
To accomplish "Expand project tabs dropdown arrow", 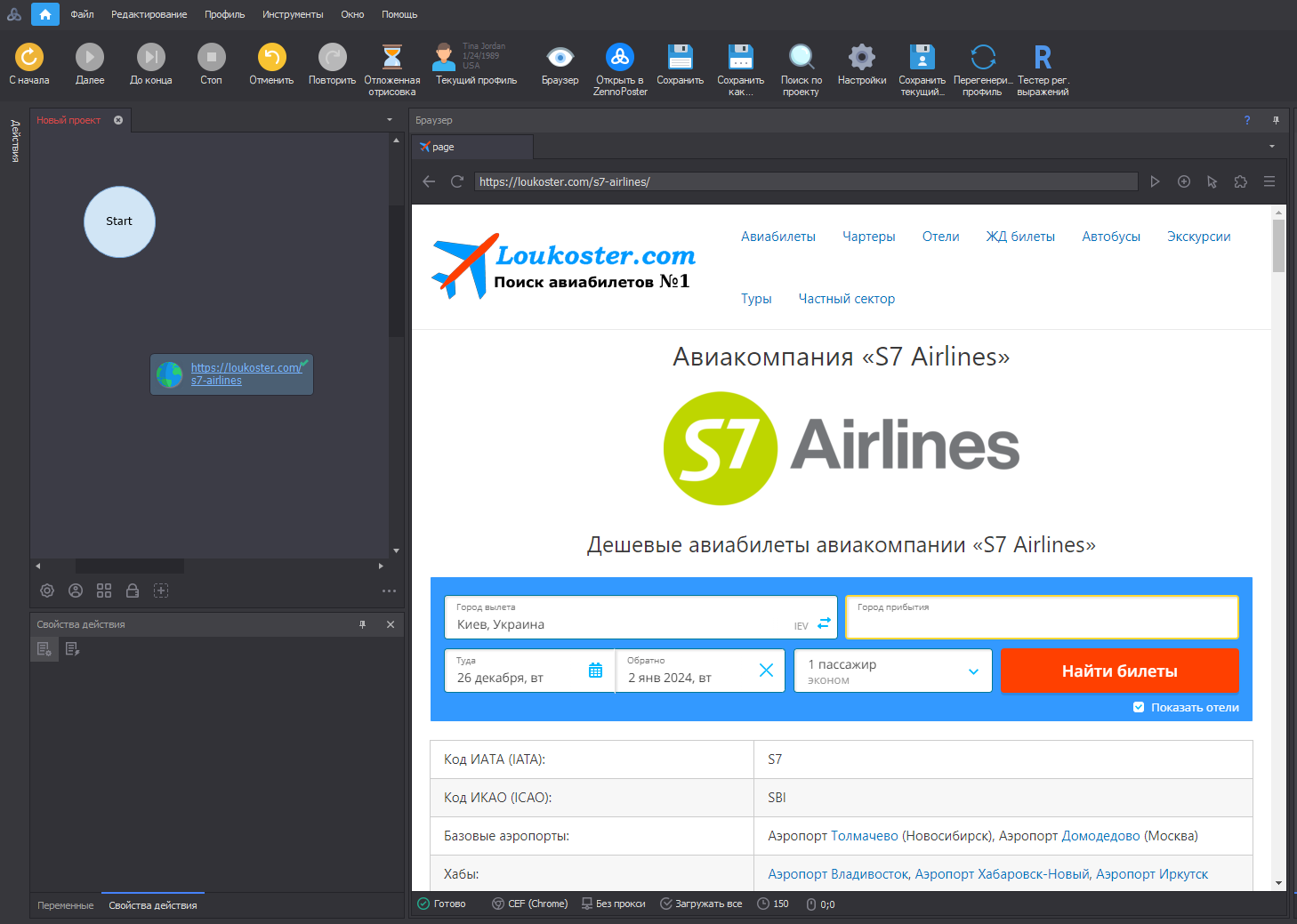I will click(389, 120).
